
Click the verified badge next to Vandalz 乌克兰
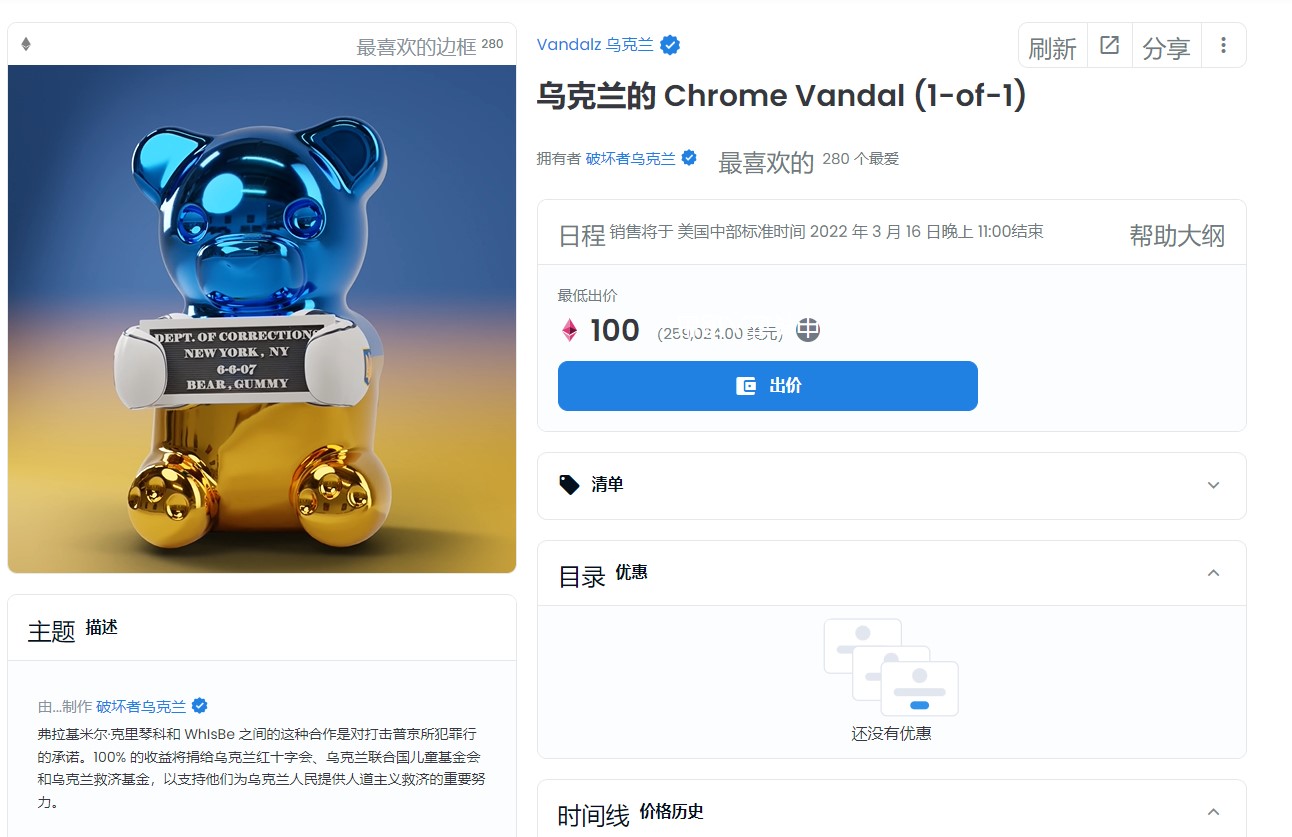670,44
